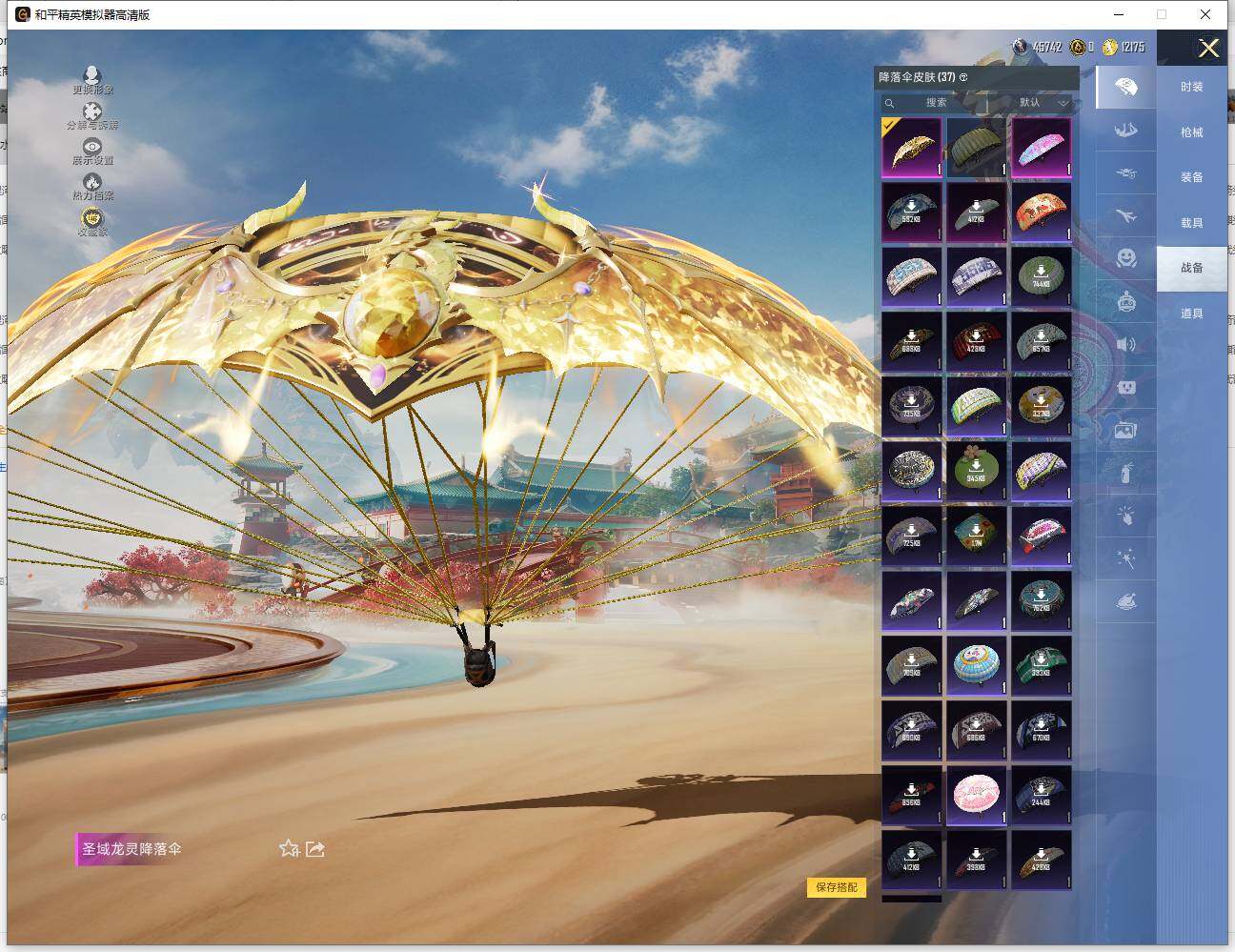The image size is (1235, 952).
Task: Select the drone category icon in sidebar
Action: point(1125,173)
